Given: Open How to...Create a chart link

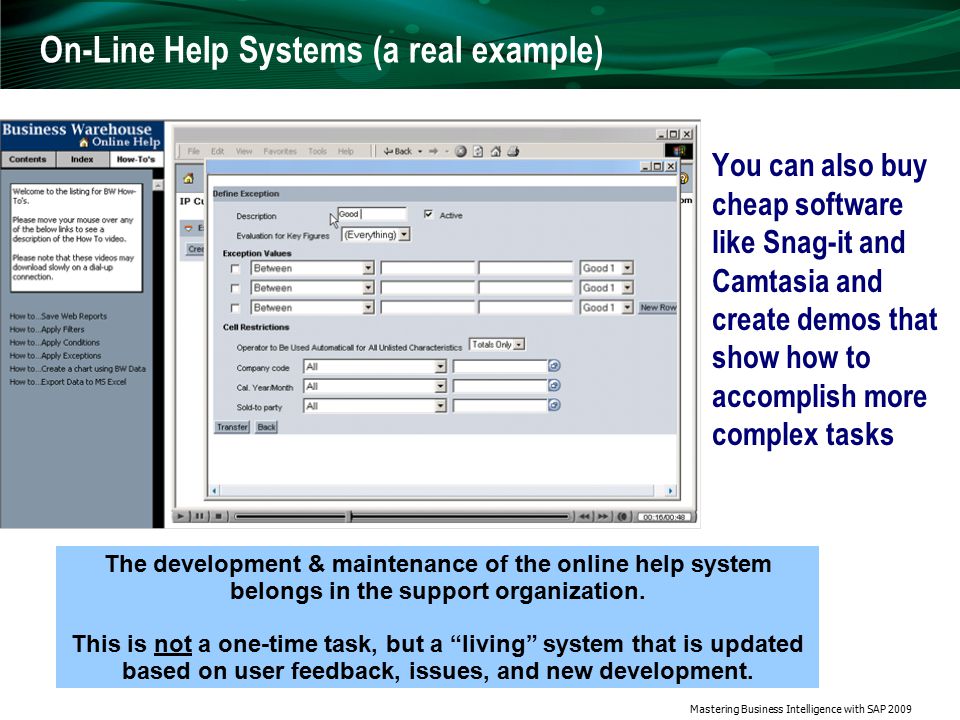Looking at the screenshot, I should click(x=78, y=369).
